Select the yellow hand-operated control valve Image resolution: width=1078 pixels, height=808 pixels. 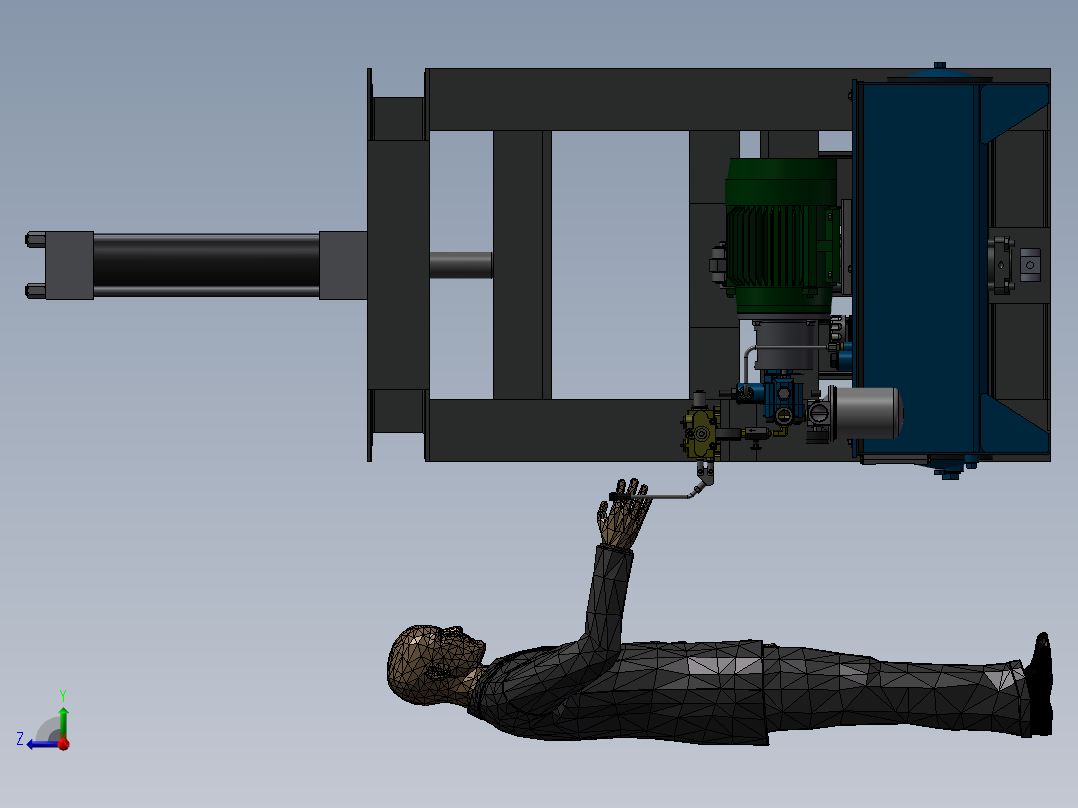point(701,433)
